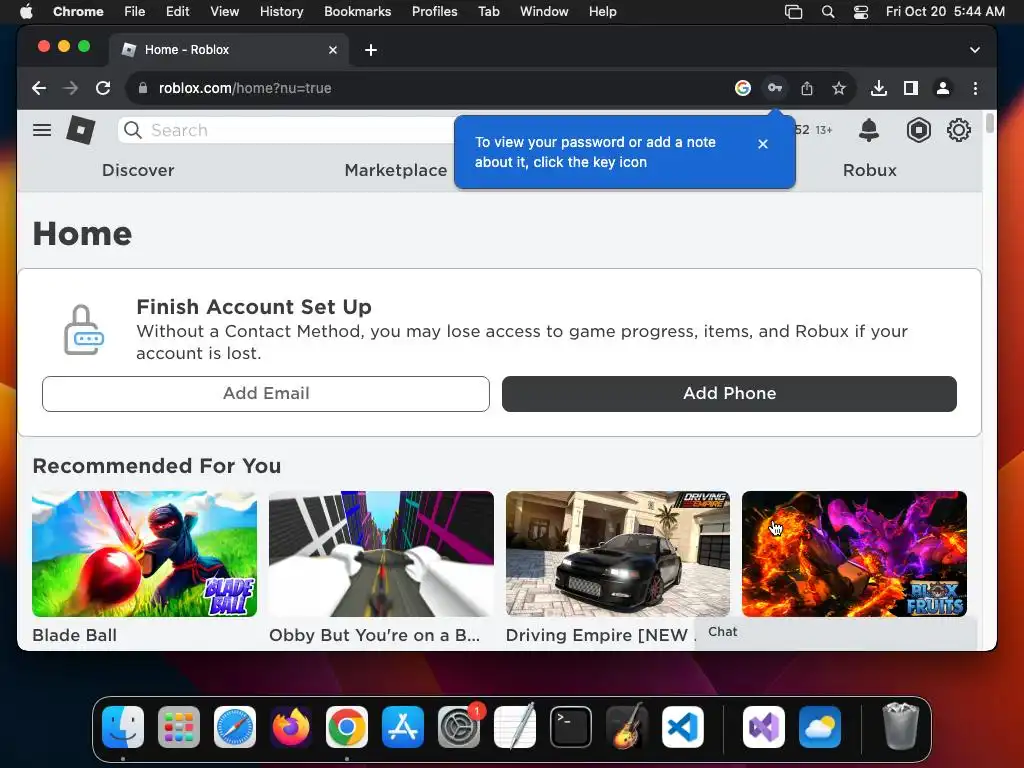The image size is (1024, 768).
Task: Go forward with the forward arrow
Action: [71, 88]
